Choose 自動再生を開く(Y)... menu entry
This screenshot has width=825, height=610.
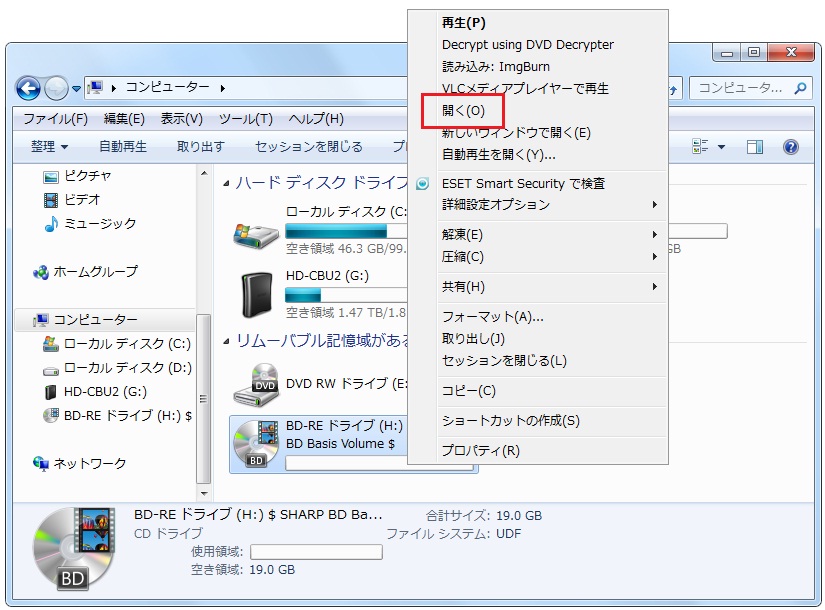point(498,155)
